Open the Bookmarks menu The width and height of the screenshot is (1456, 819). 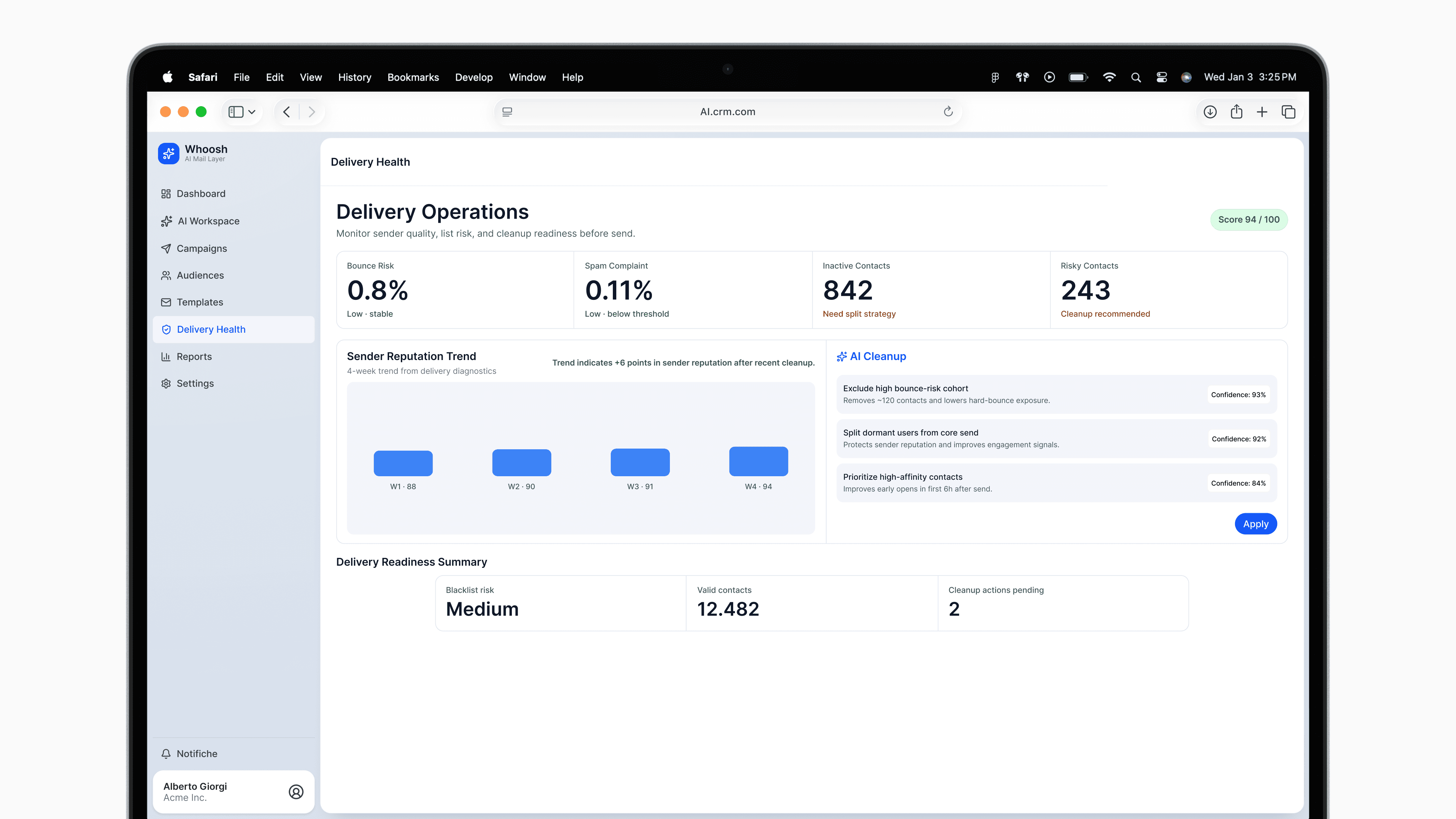tap(413, 77)
